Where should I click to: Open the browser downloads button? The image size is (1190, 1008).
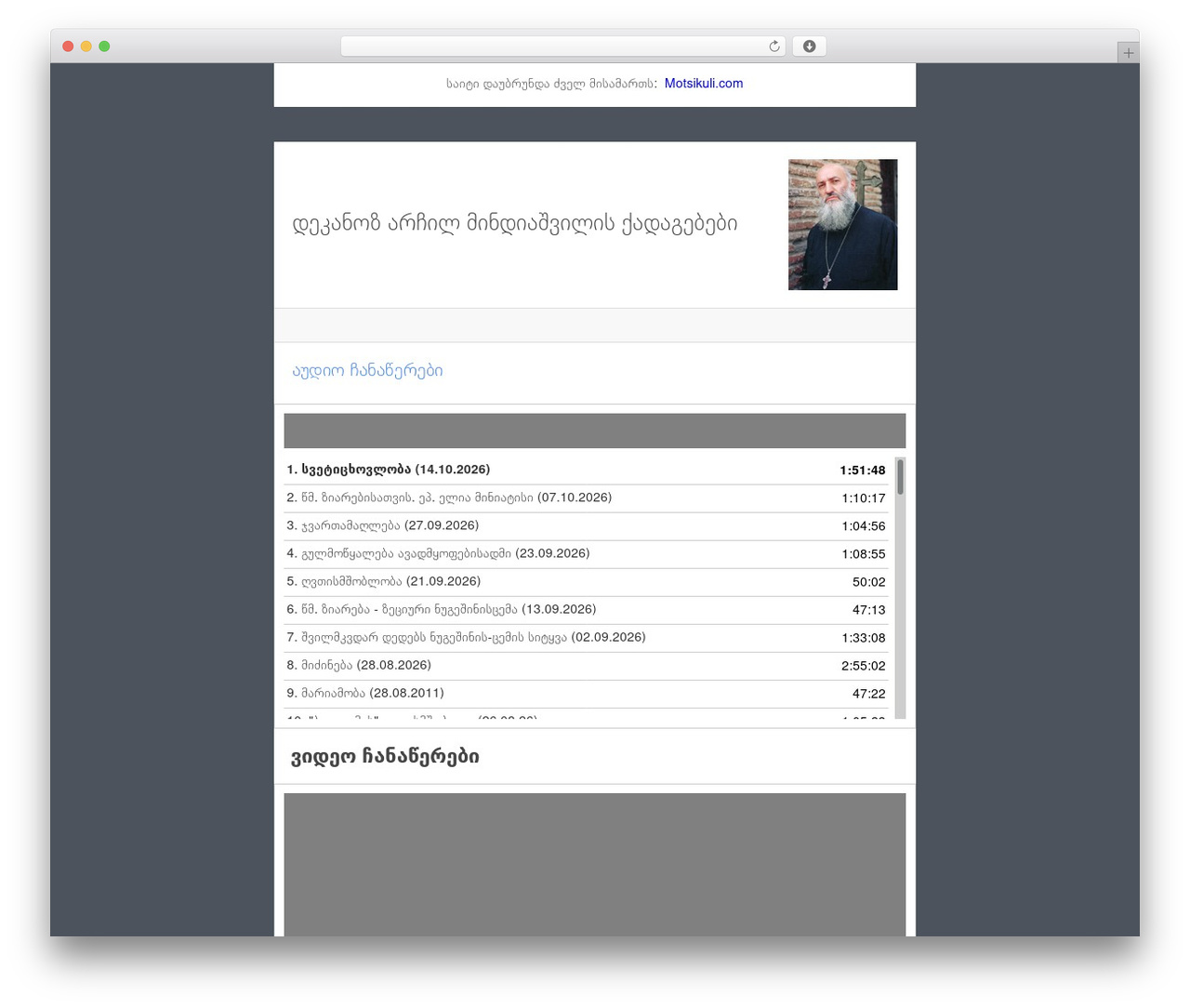coord(809,46)
